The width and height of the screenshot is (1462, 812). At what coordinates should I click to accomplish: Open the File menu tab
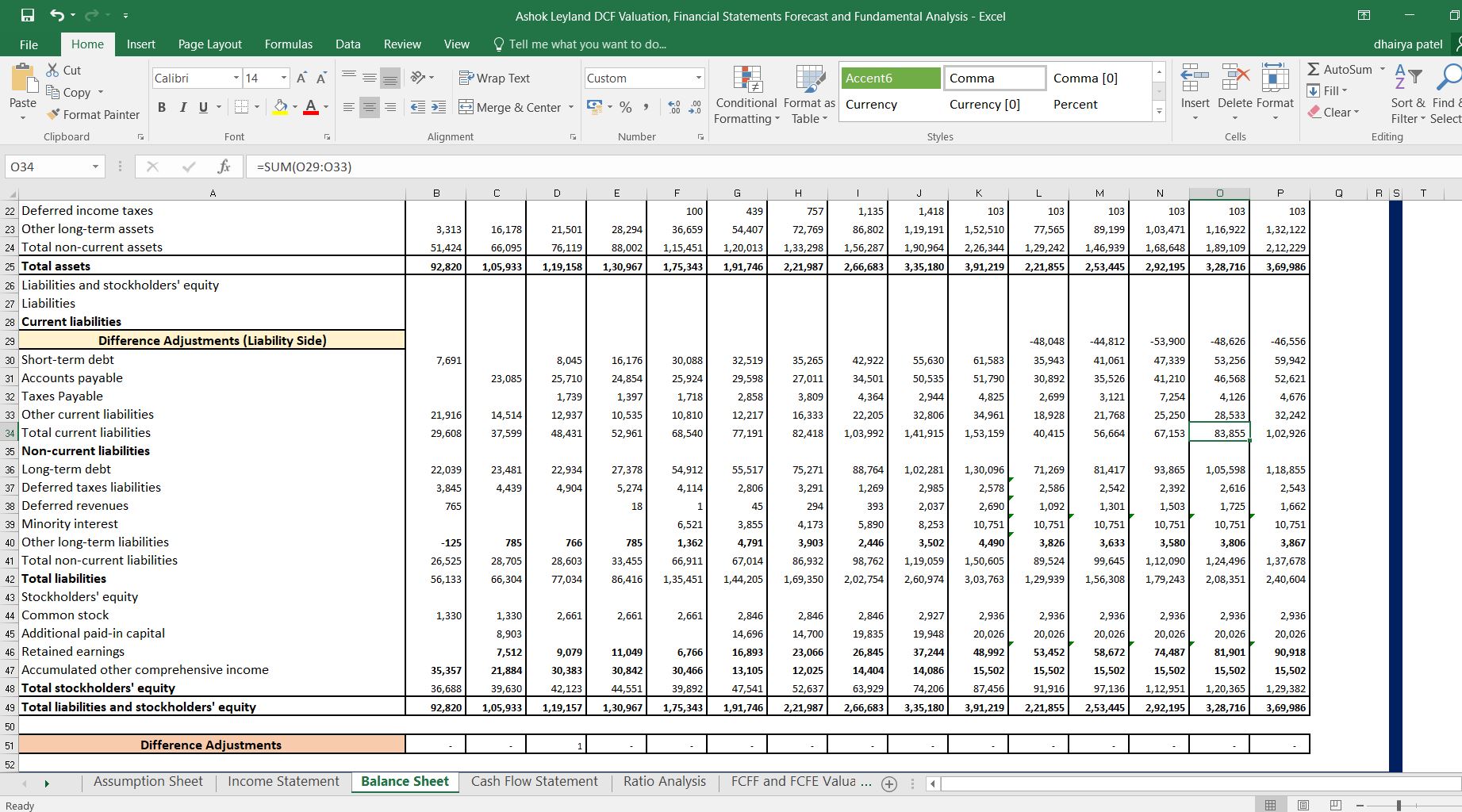[x=29, y=44]
